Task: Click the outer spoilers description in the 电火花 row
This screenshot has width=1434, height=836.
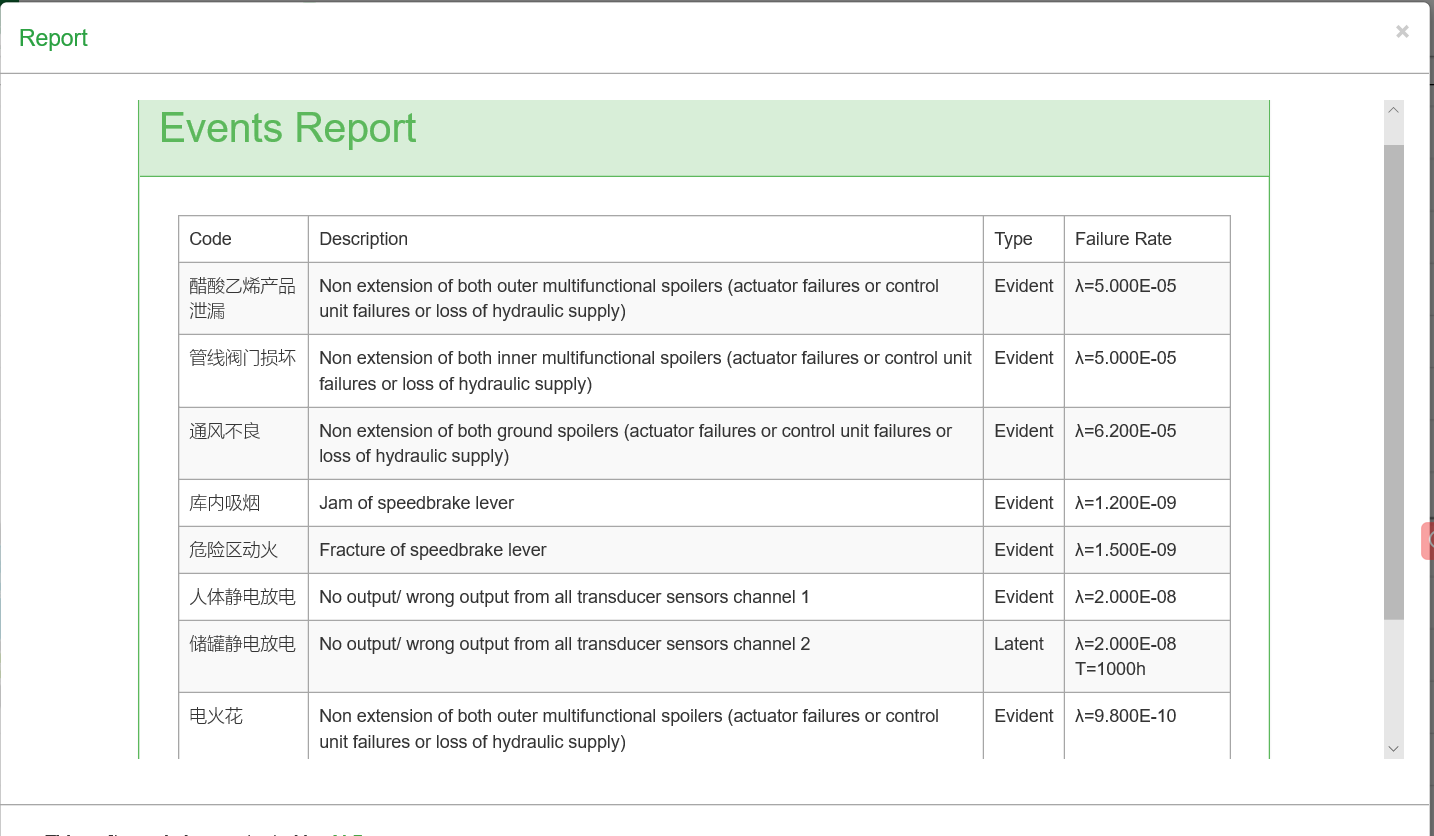Action: pyautogui.click(x=629, y=729)
